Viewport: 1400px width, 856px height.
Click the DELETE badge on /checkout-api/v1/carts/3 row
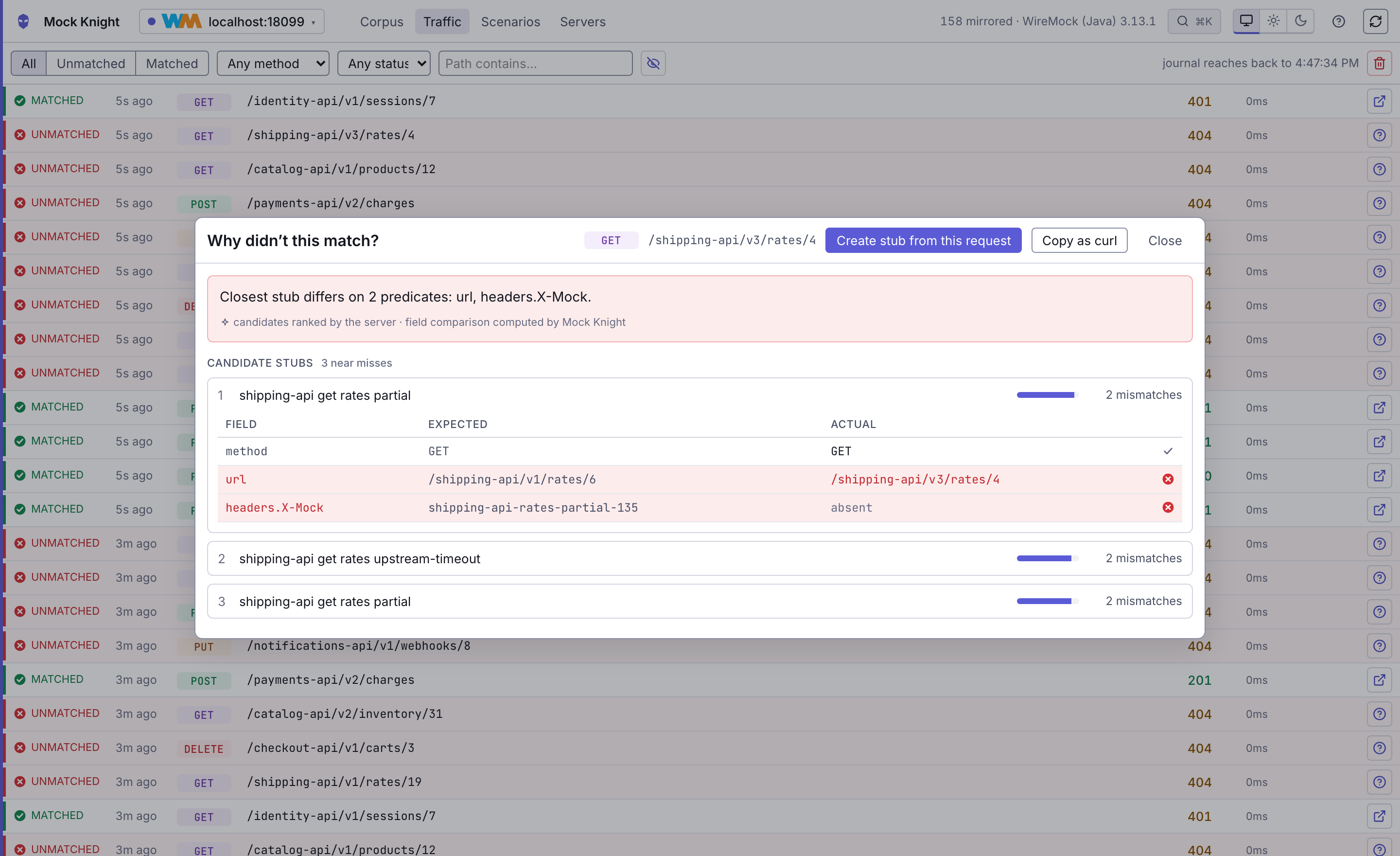(204, 749)
